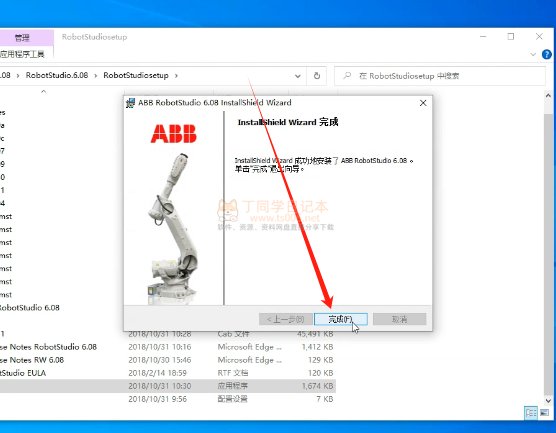Close the InstallShield Wizard dialog
This screenshot has width=556, height=433.
pos(423,103)
